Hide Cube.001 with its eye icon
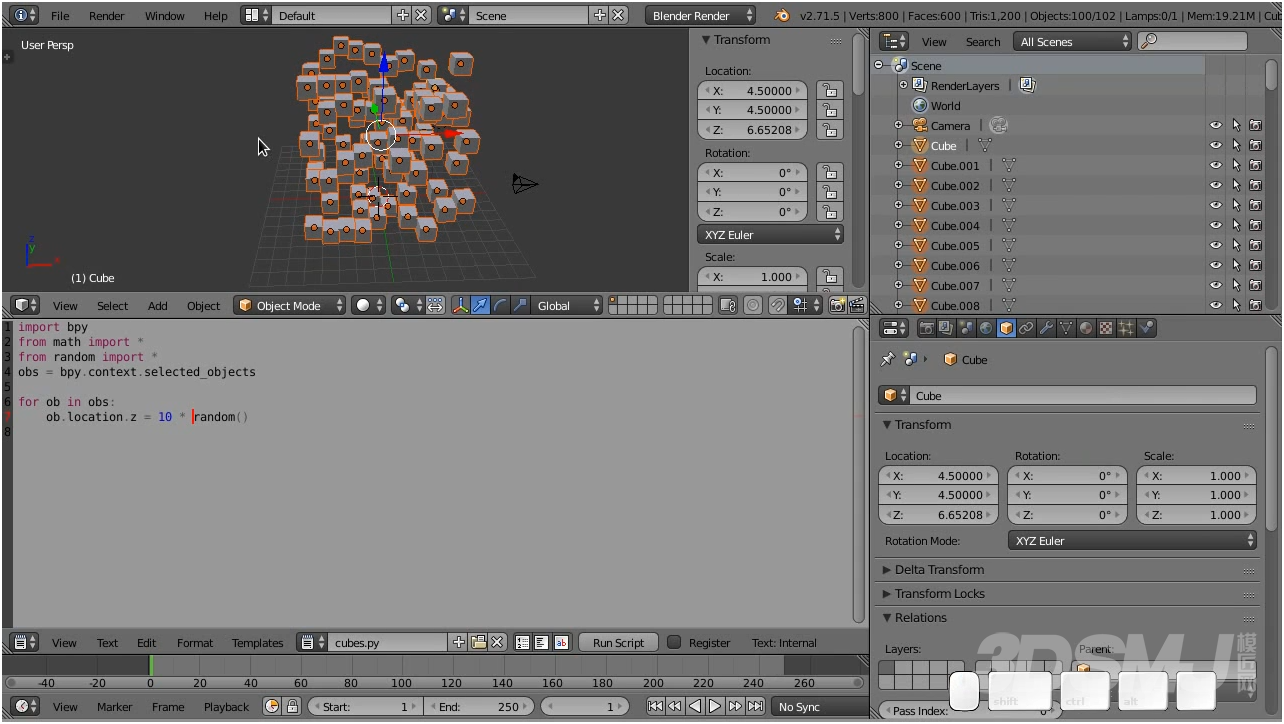 tap(1216, 166)
